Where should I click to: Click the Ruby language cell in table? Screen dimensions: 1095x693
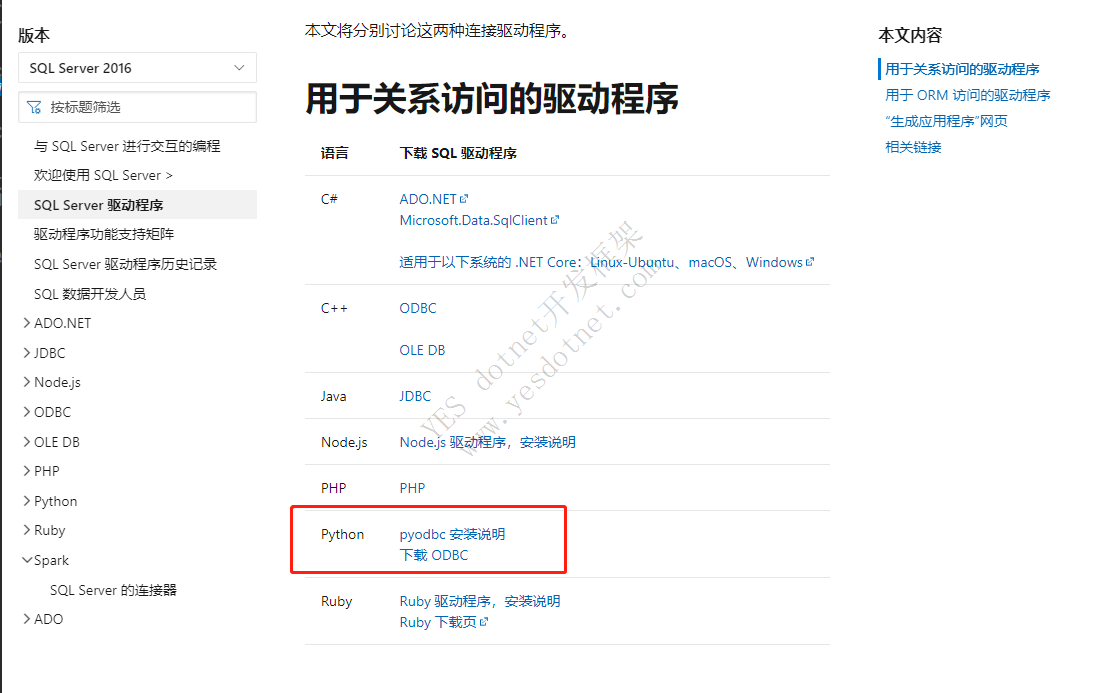coord(336,601)
